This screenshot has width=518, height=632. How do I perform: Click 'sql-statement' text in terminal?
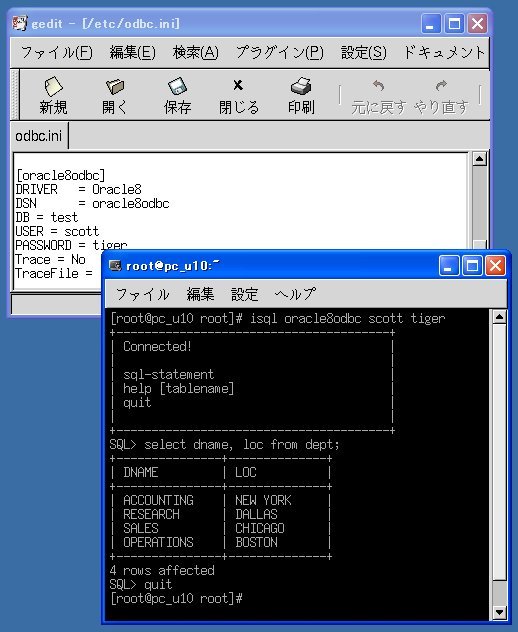click(x=169, y=374)
